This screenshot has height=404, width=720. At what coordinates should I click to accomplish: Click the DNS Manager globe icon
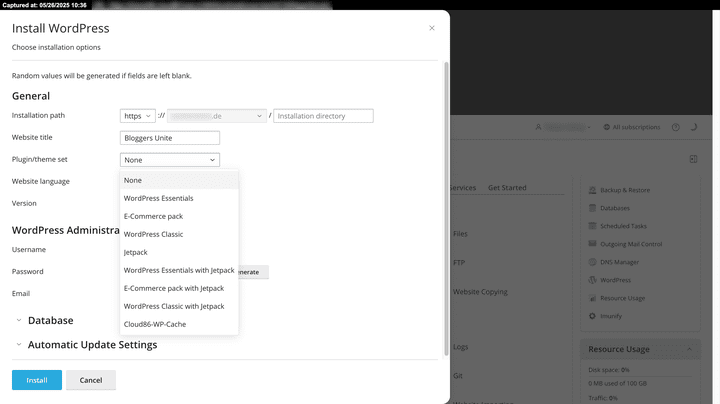click(x=592, y=262)
